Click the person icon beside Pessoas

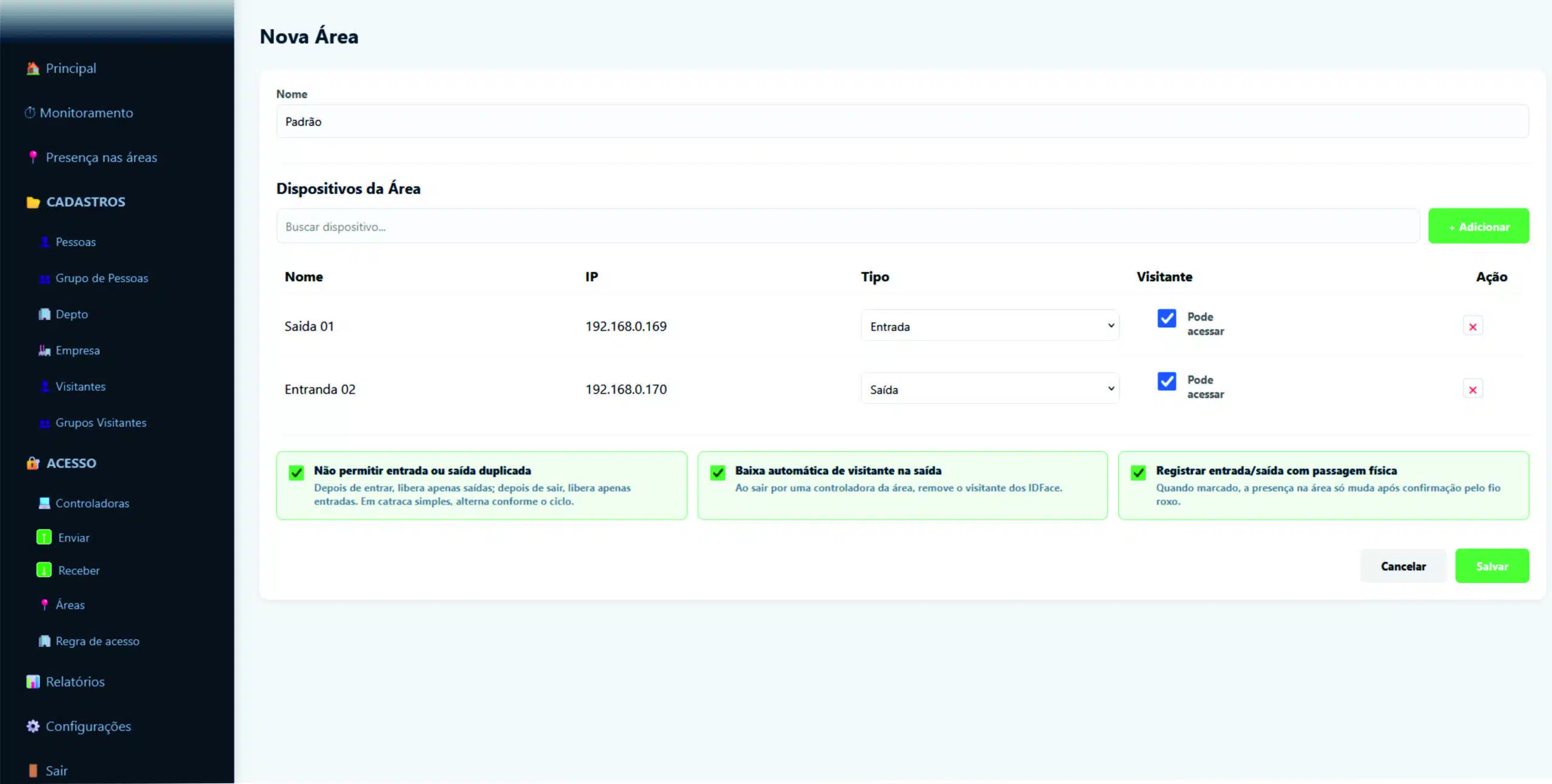point(44,242)
